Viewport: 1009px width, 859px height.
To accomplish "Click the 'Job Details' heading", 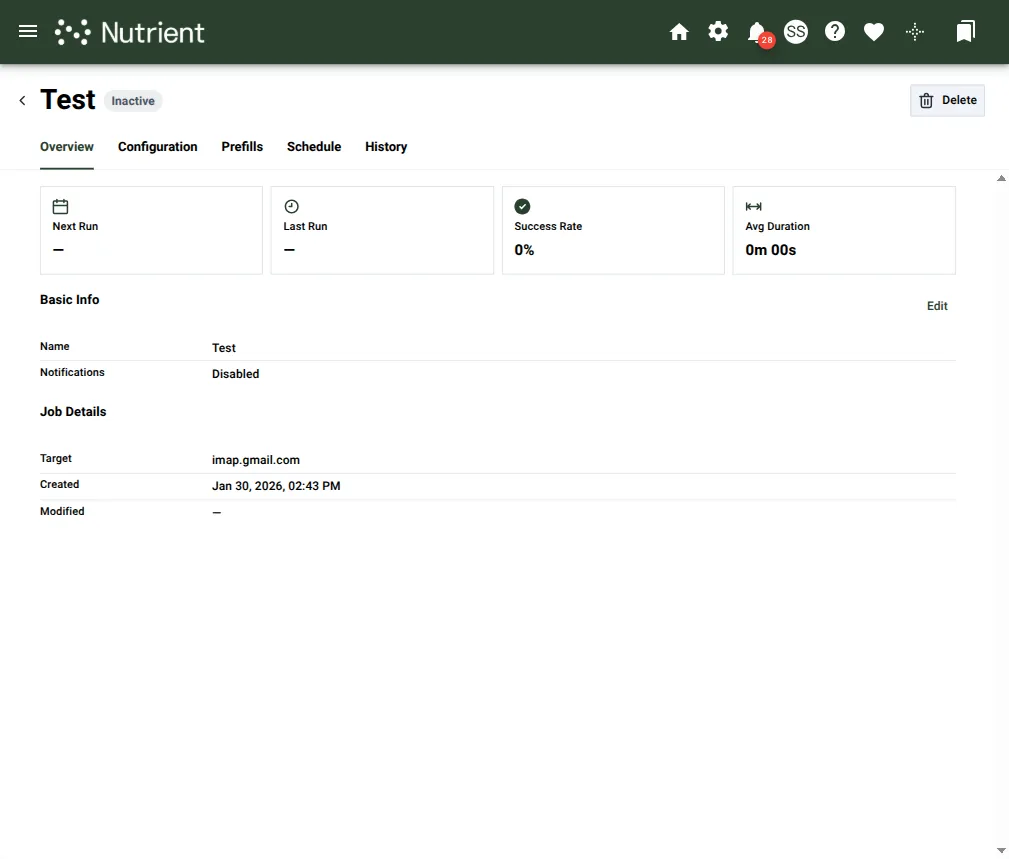I will point(73,412).
